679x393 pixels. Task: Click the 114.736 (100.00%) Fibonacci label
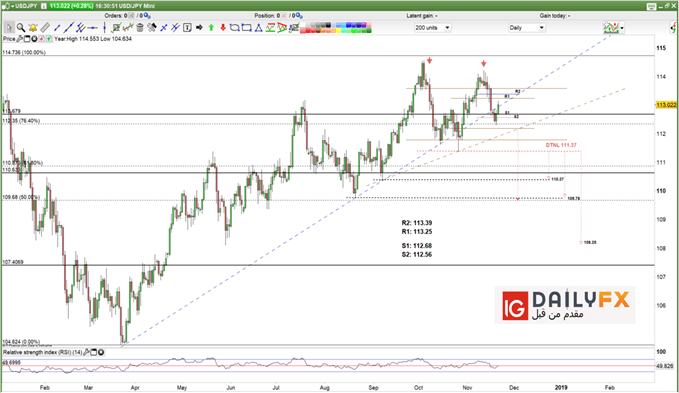coord(24,52)
